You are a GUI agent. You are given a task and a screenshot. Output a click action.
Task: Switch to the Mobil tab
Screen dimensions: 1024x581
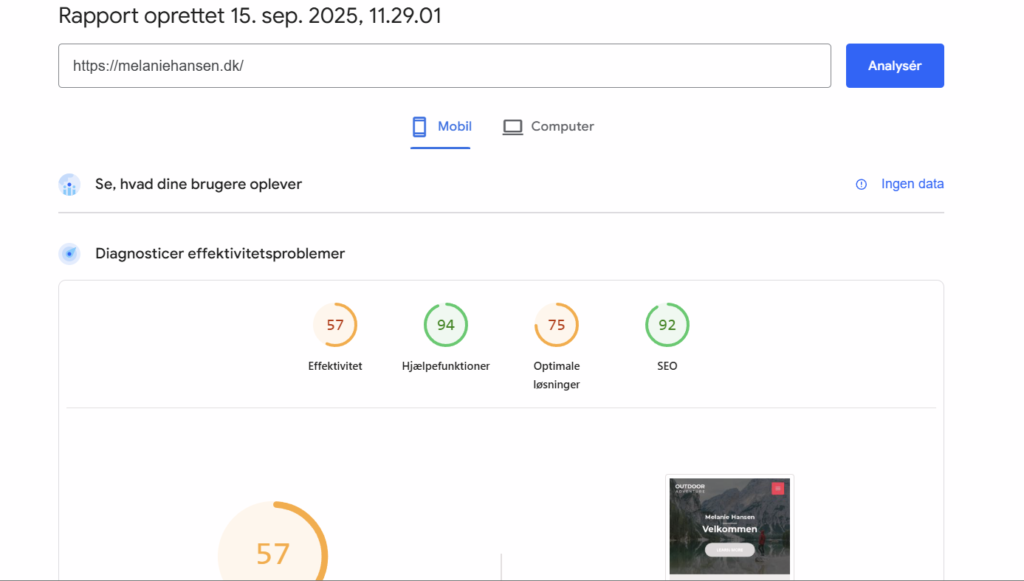point(441,127)
